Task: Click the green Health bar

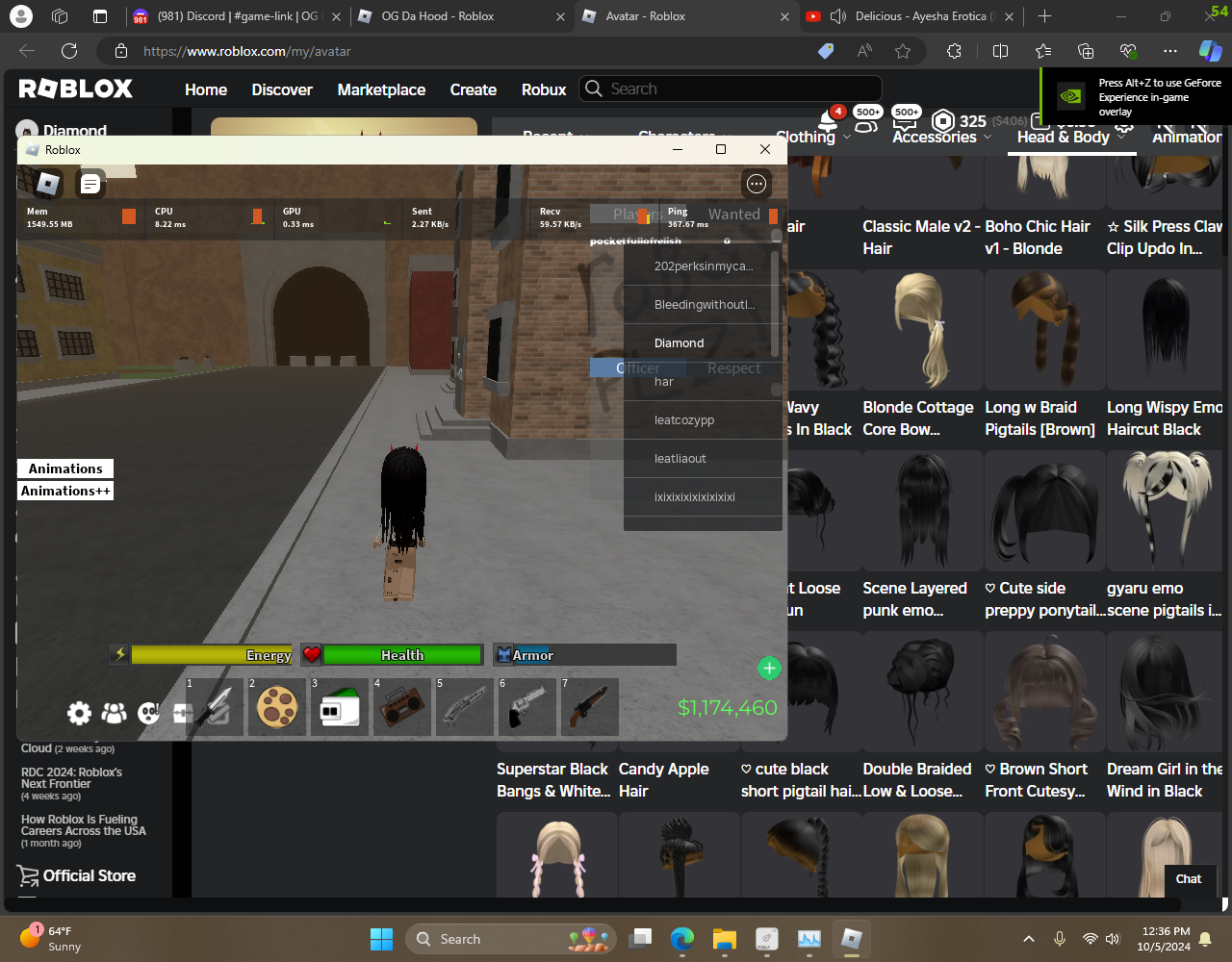Action: point(402,655)
